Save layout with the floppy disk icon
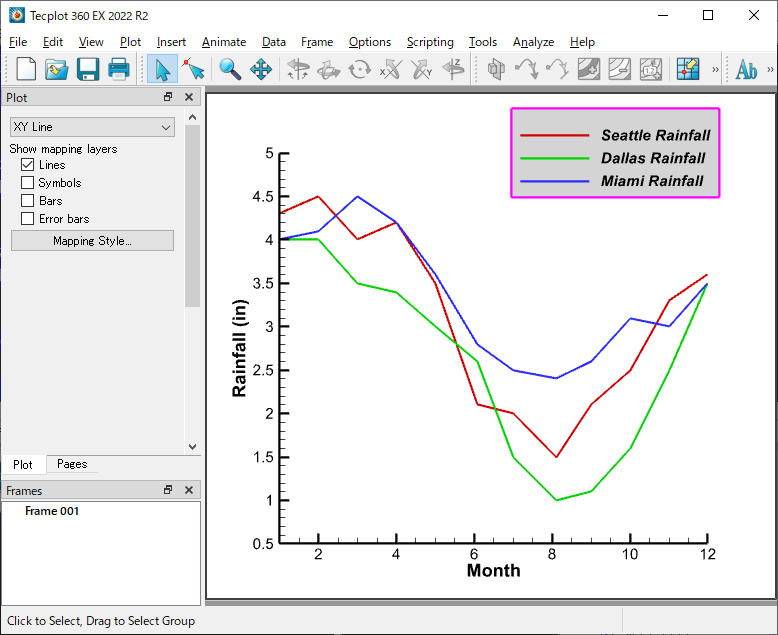The image size is (778, 635). (88, 69)
